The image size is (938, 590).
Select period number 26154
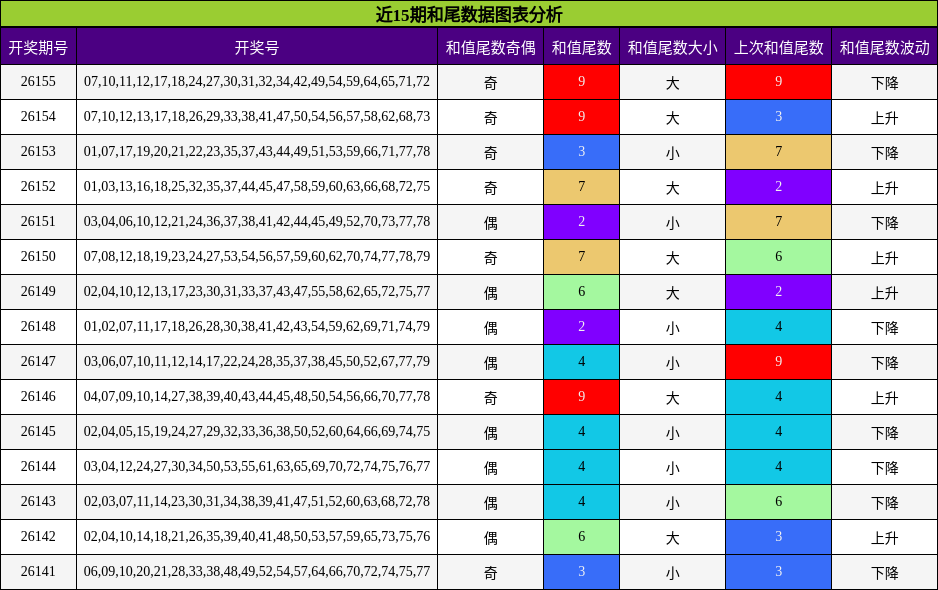pyautogui.click(x=38, y=117)
